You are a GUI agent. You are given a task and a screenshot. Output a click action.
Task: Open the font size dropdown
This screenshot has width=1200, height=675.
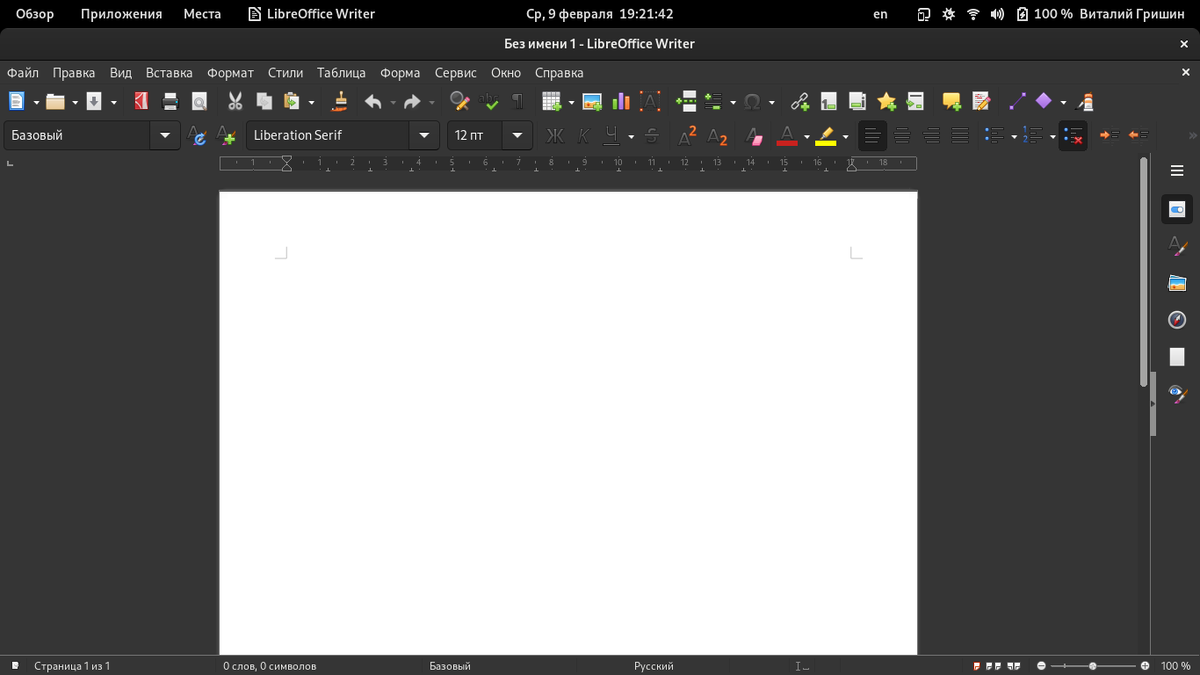point(517,135)
